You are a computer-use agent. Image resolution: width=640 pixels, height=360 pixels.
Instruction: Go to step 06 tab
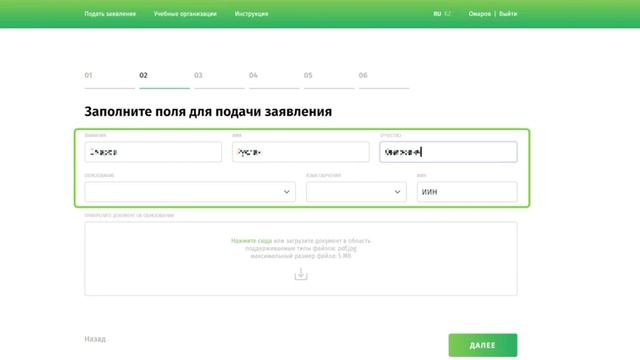tap(384, 79)
